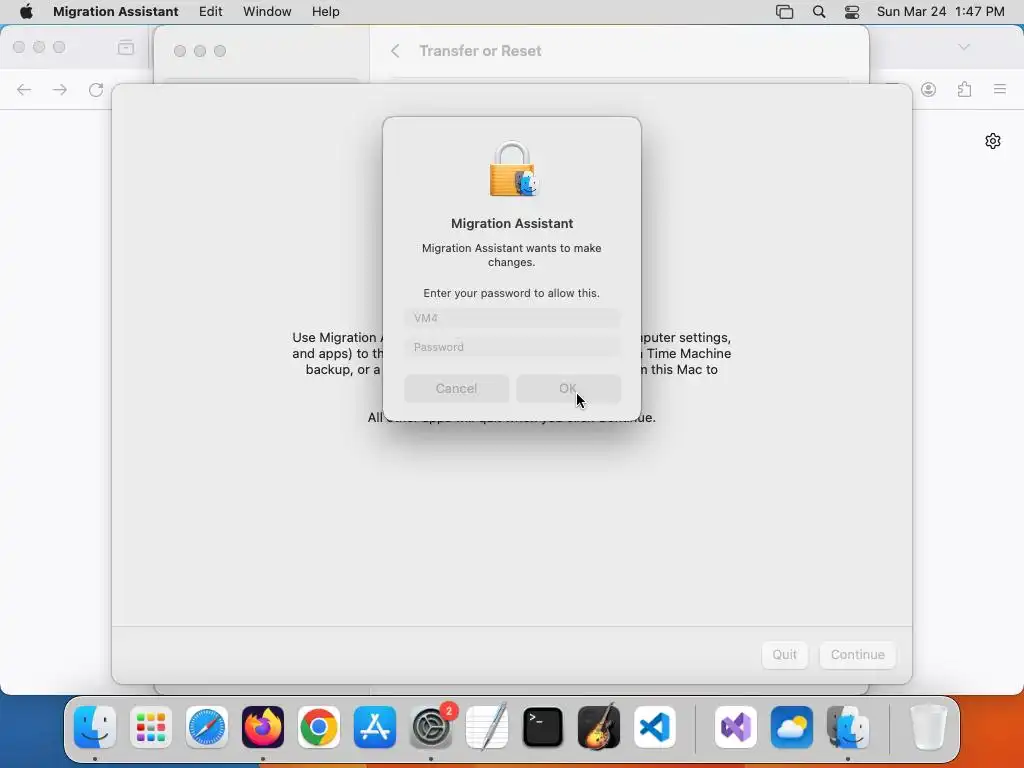
Task: Open the Migration Assistant app menu
Action: (116, 12)
